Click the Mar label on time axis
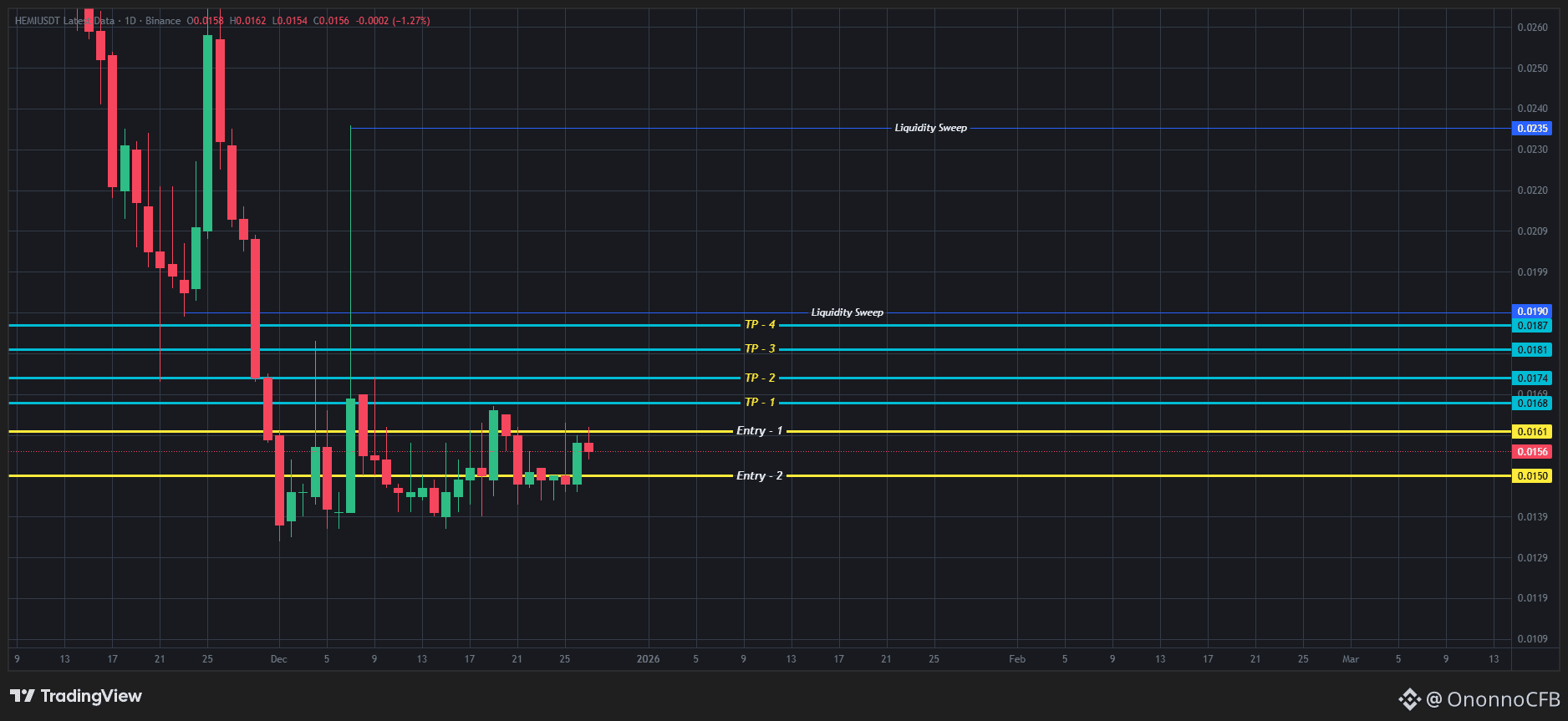Viewport: 1568px width, 721px height. pyautogui.click(x=1350, y=659)
